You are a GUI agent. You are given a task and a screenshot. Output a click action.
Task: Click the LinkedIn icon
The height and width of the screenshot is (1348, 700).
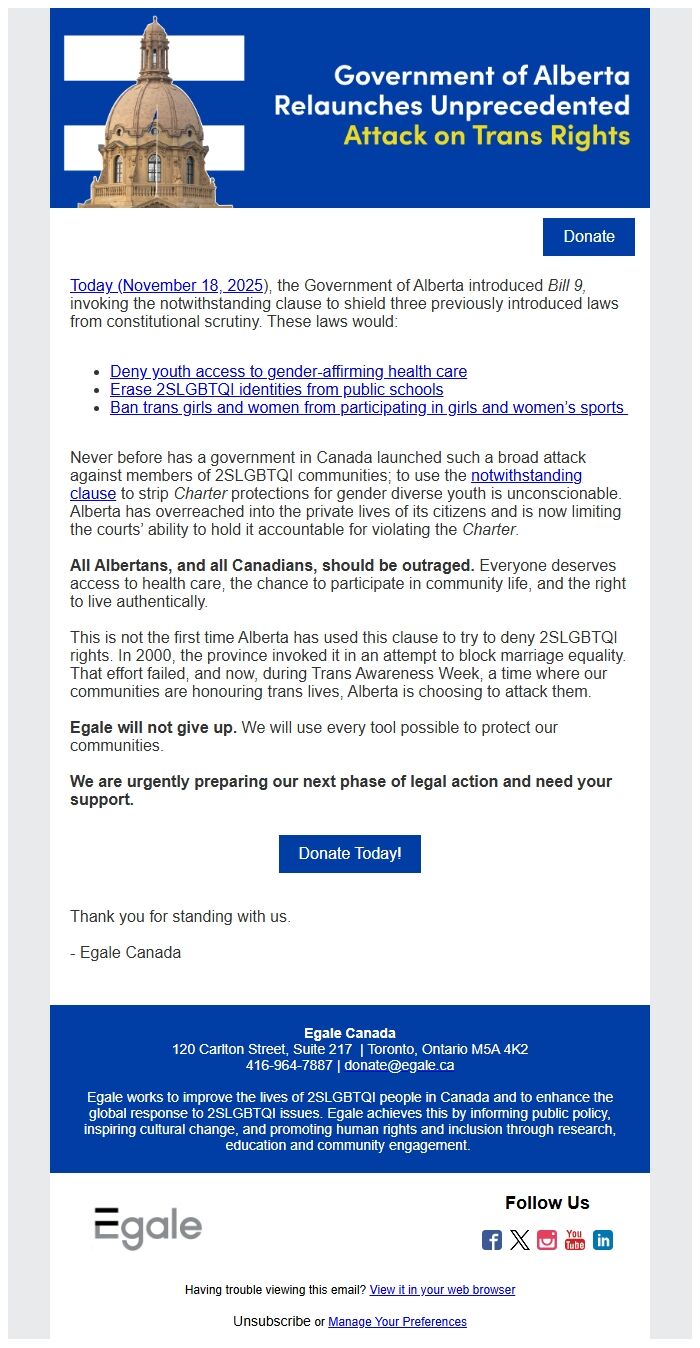click(602, 1239)
